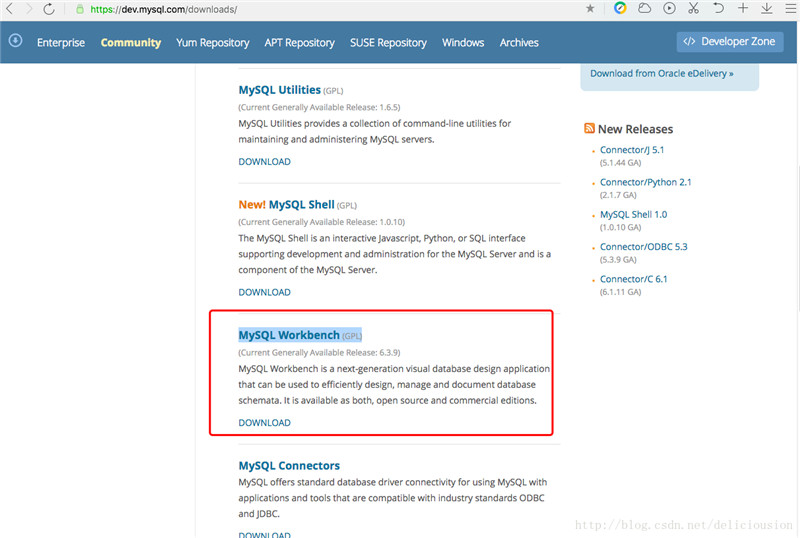Click the Developer Zone button
The width and height of the screenshot is (800, 538).
730,41
